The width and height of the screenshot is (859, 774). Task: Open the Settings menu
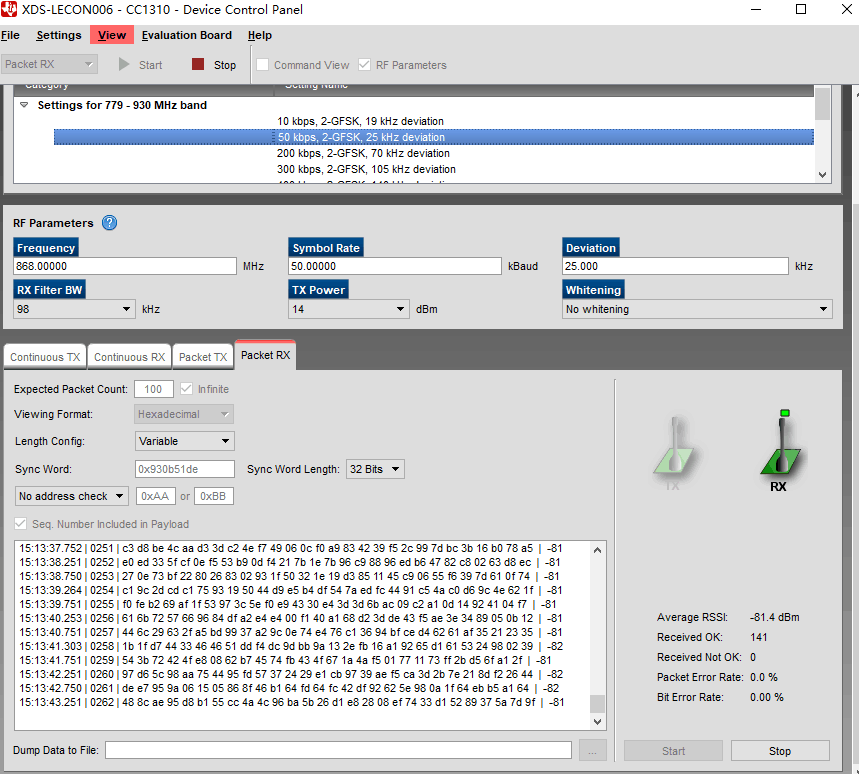point(59,35)
